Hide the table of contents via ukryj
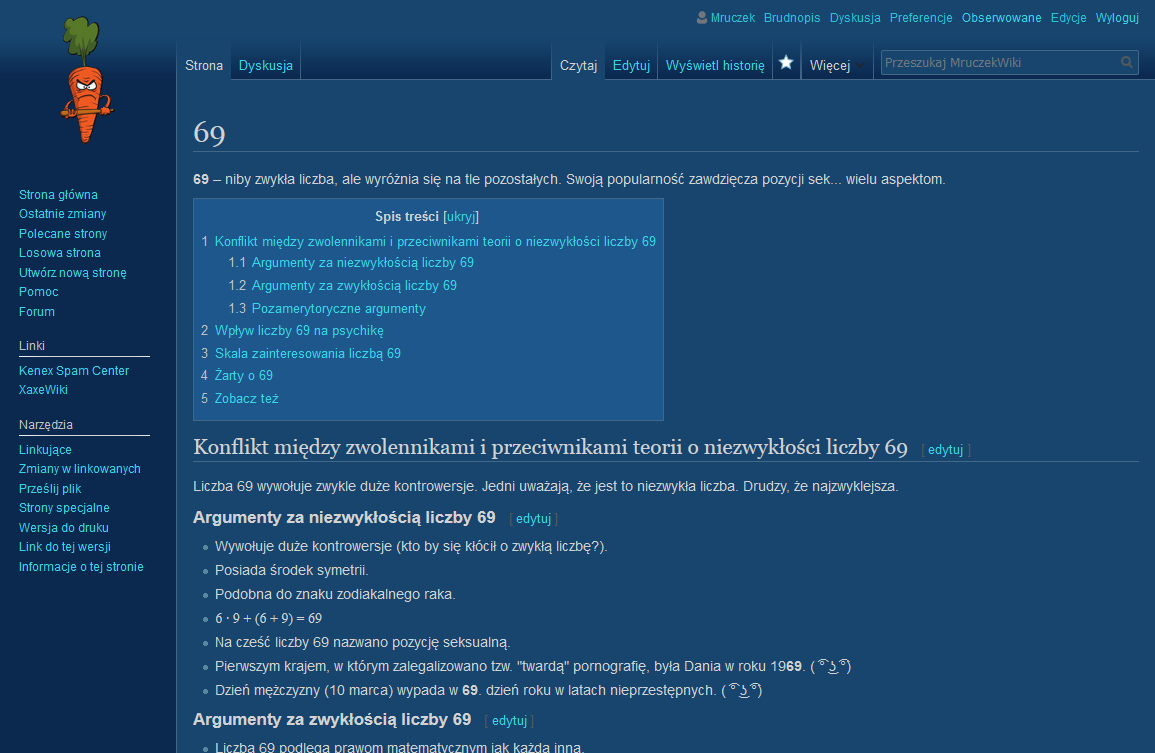 pyautogui.click(x=461, y=216)
